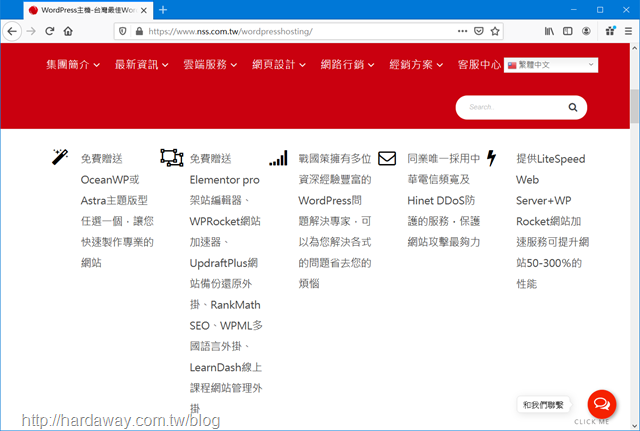Click the envelope feature icon
The width and height of the screenshot is (640, 431).
(x=387, y=158)
